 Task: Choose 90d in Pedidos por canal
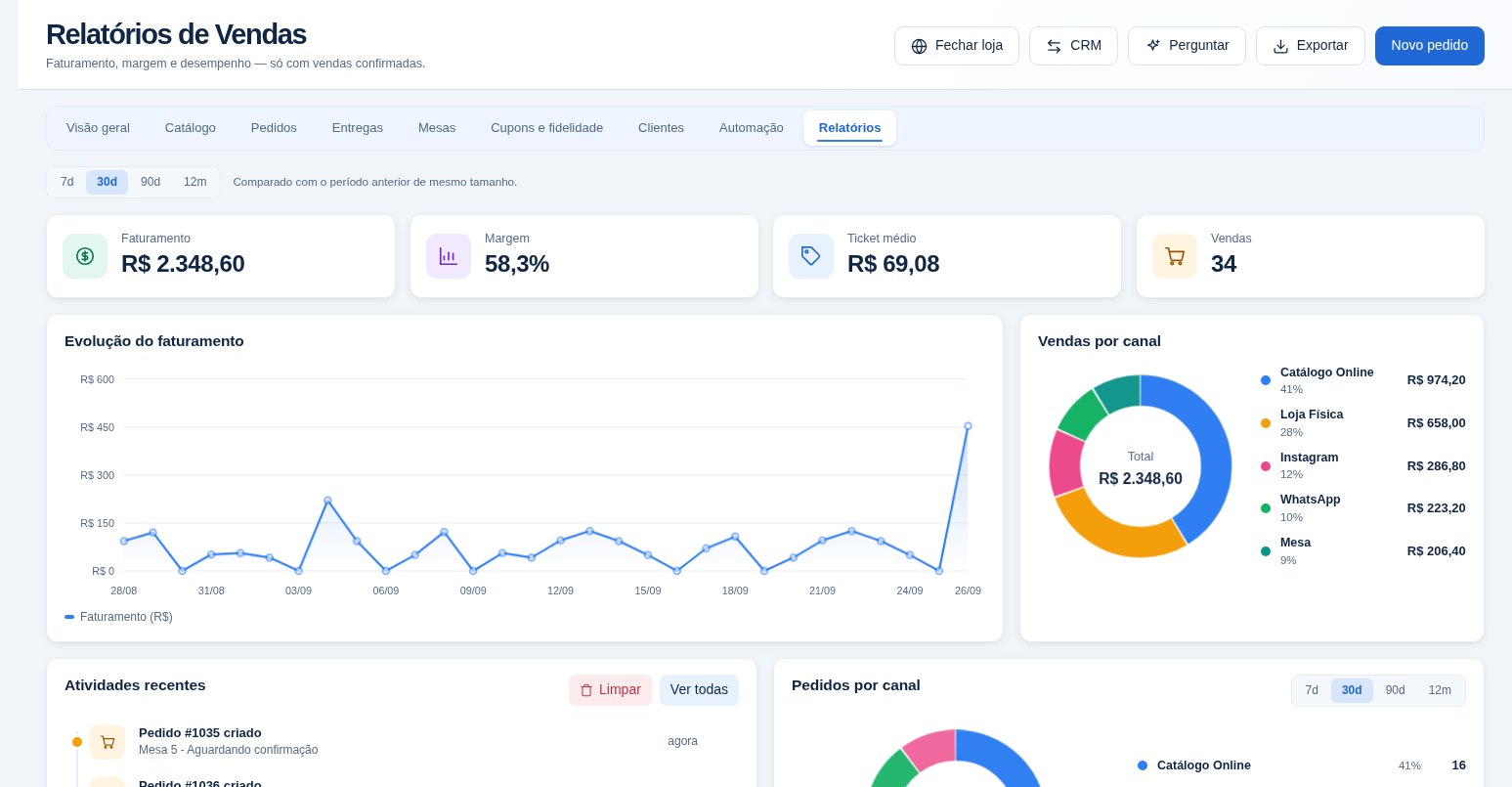tap(1396, 690)
